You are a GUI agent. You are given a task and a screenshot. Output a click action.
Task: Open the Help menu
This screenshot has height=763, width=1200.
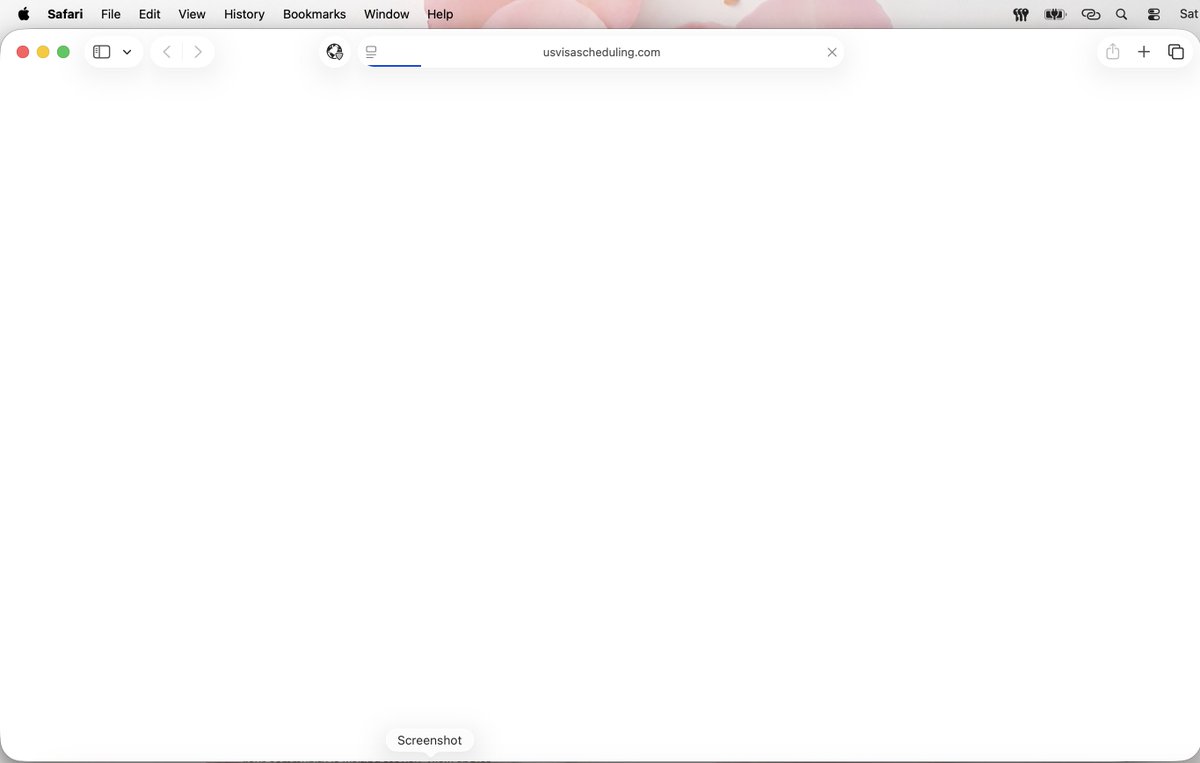[440, 14]
